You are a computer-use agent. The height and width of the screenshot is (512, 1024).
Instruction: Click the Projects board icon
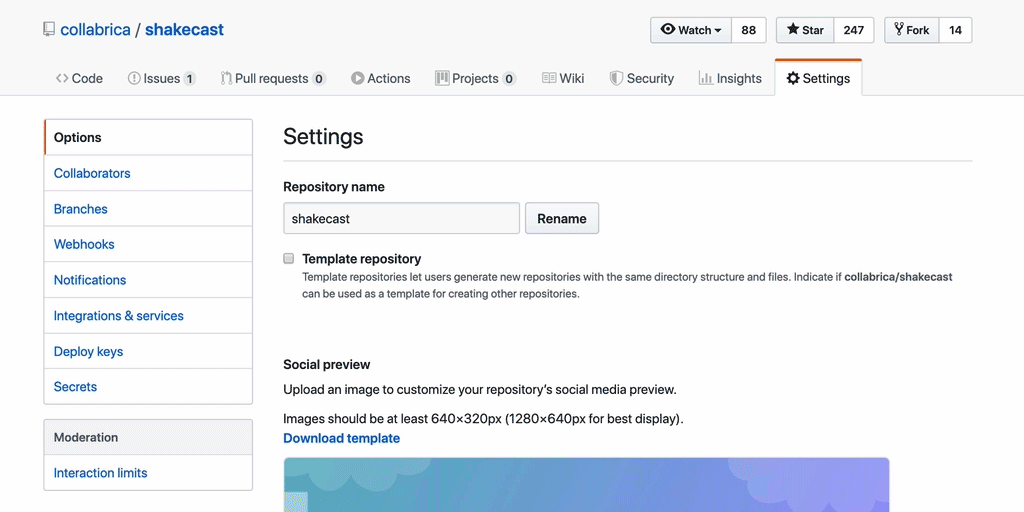click(442, 78)
